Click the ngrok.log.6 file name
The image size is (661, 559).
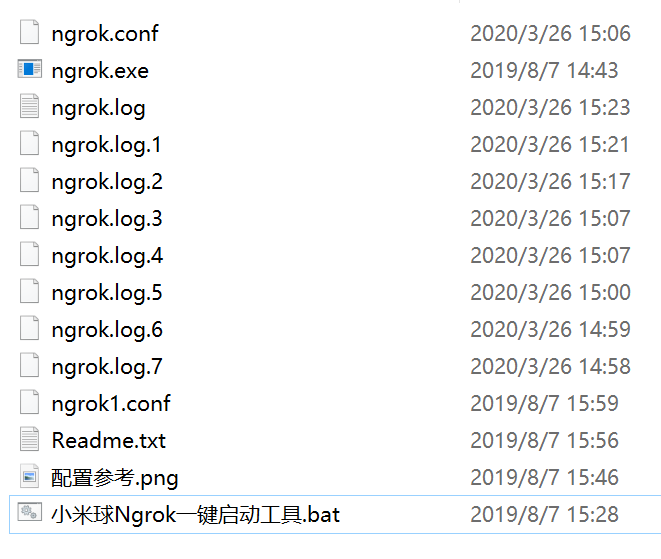tap(107, 330)
